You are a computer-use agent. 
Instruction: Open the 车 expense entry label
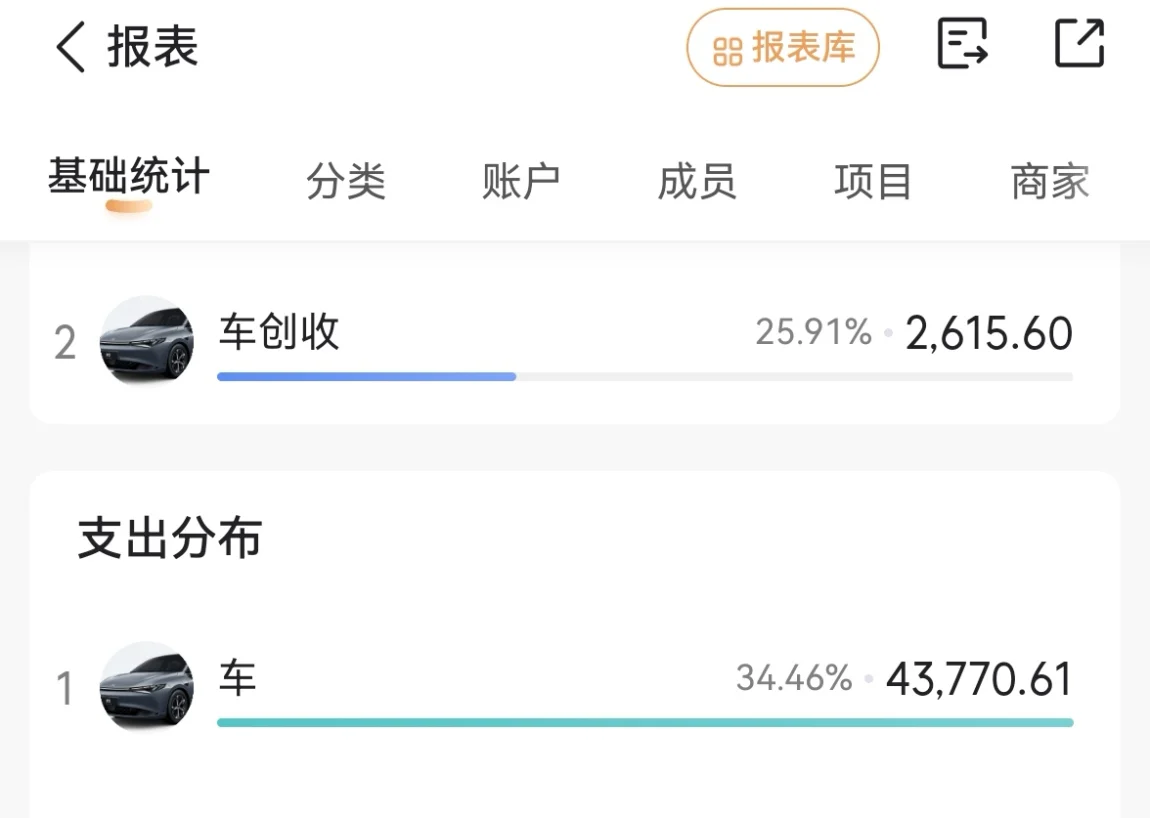point(238,678)
